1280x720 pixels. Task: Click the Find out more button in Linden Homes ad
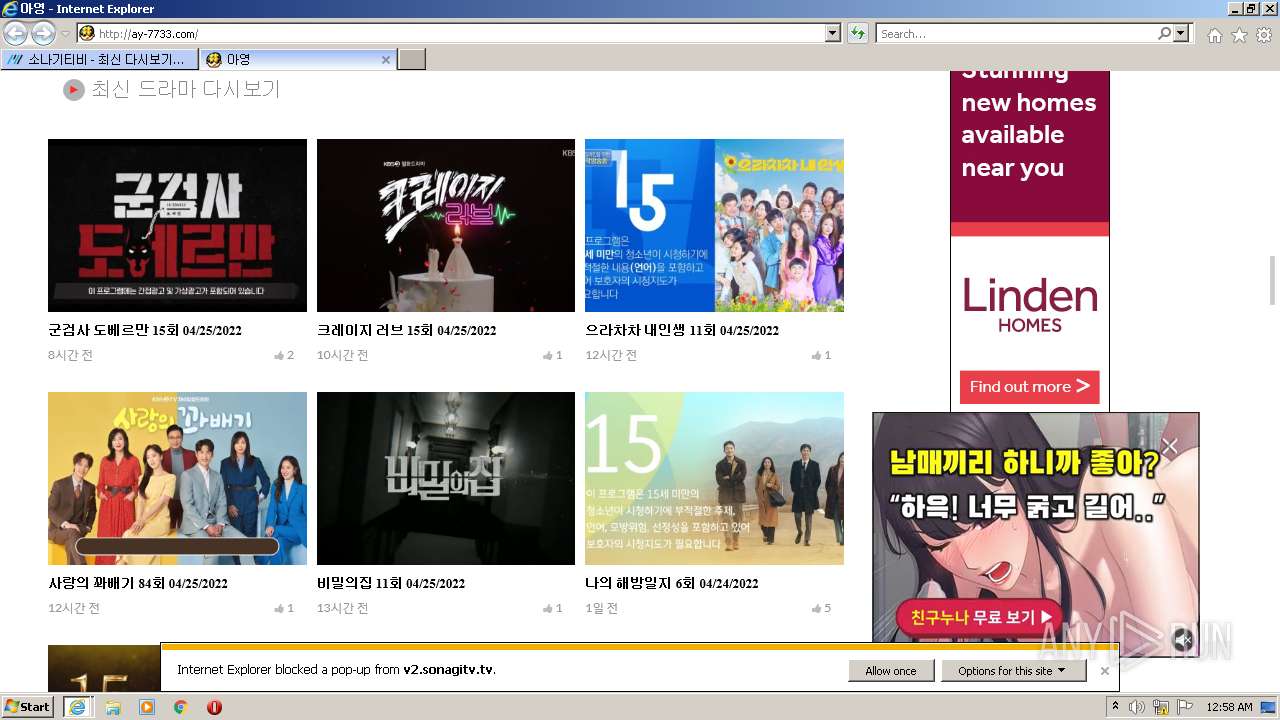tap(1029, 387)
